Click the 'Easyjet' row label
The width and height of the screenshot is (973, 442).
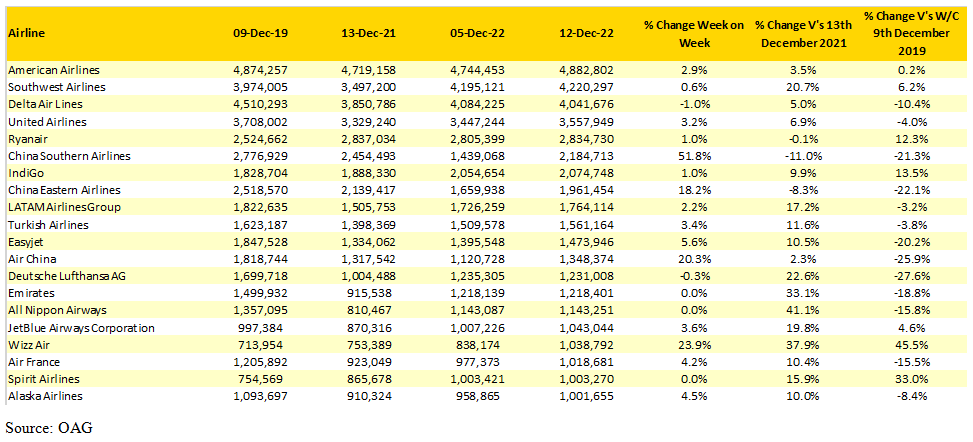tap(24, 241)
